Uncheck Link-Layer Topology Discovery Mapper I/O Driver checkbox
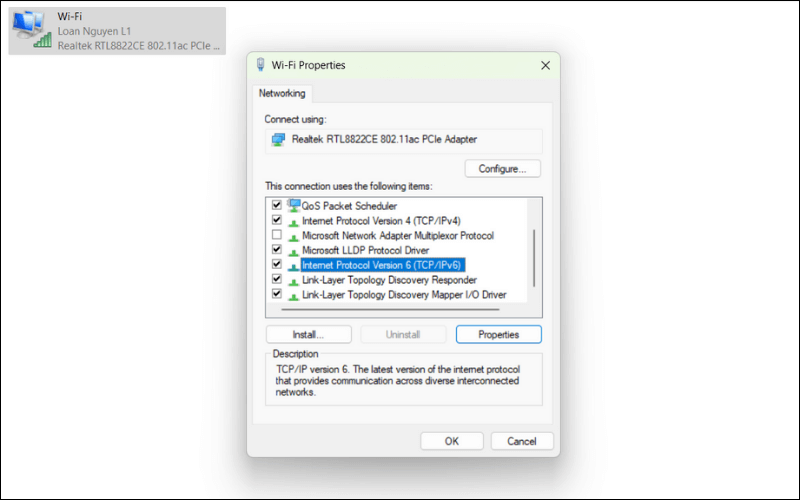Viewport: 800px width, 500px height. pyautogui.click(x=277, y=294)
